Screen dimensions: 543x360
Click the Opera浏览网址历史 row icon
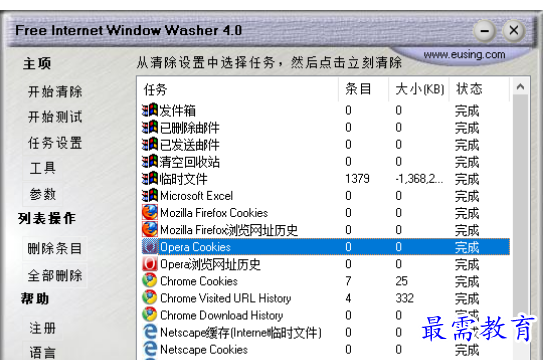pos(150,264)
